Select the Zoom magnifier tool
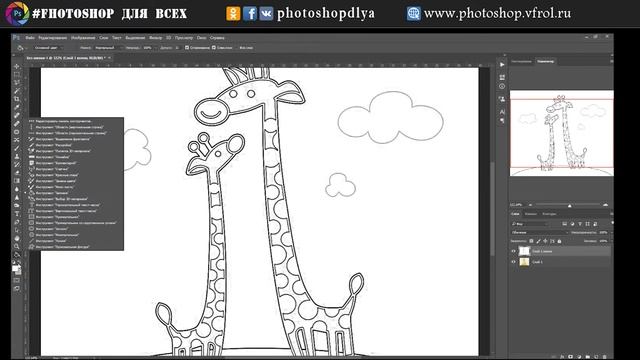The image size is (640, 360). pyautogui.click(x=17, y=247)
